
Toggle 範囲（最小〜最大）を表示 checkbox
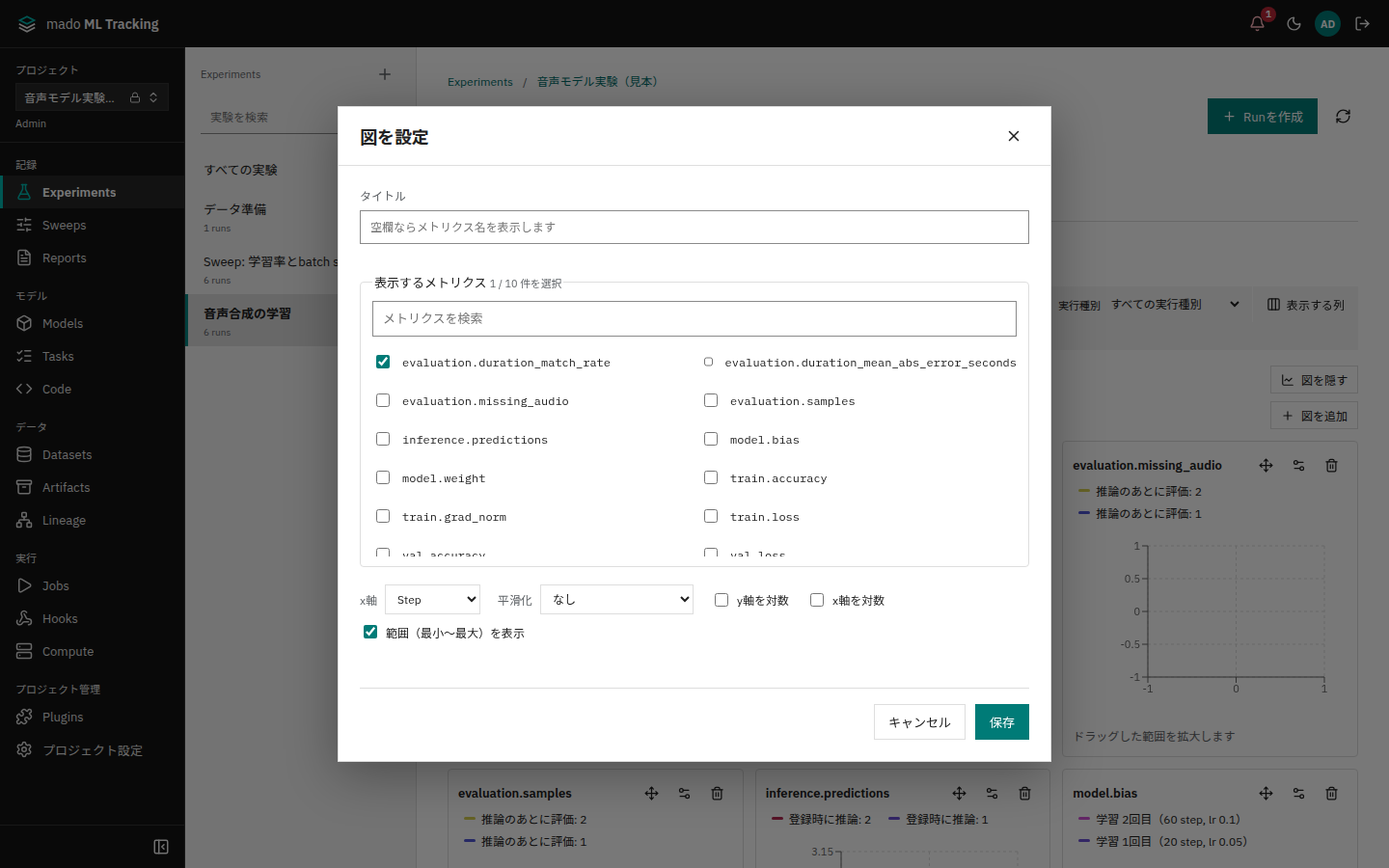point(370,632)
